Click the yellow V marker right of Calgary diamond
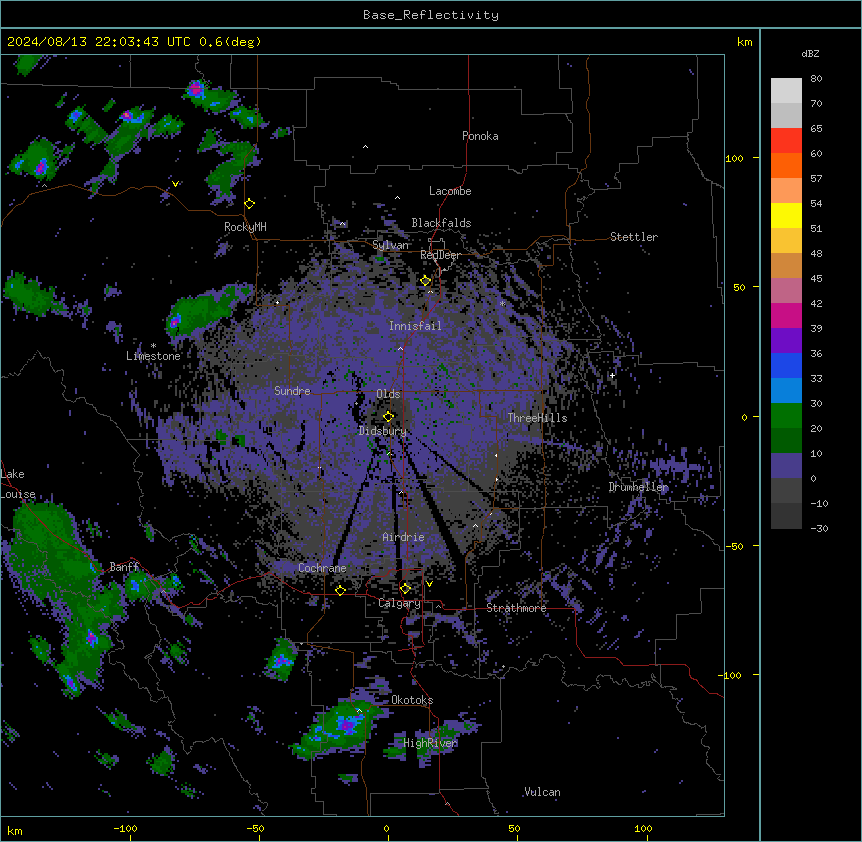This screenshot has width=862, height=842. tap(429, 584)
